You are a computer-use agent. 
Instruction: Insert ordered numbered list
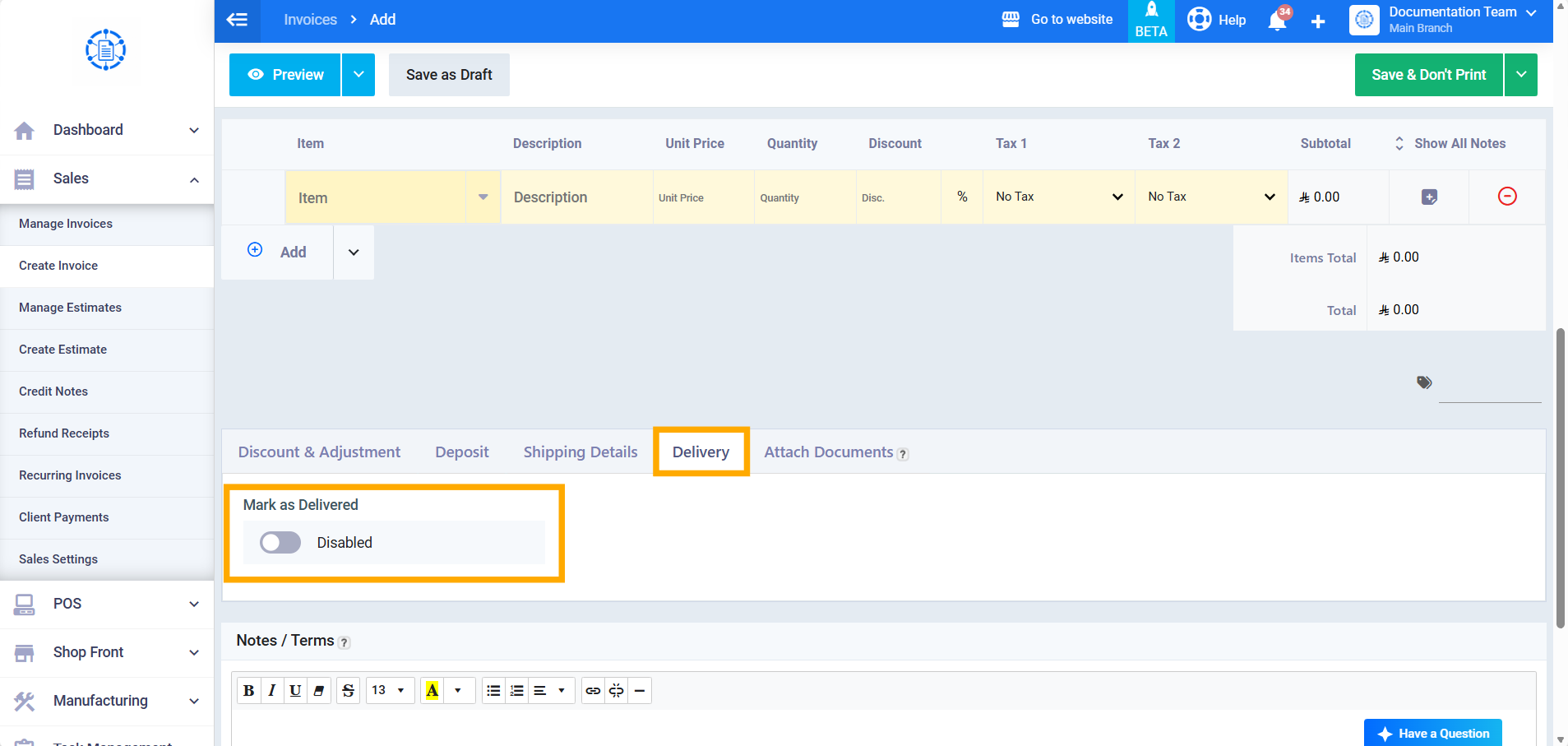[516, 691]
